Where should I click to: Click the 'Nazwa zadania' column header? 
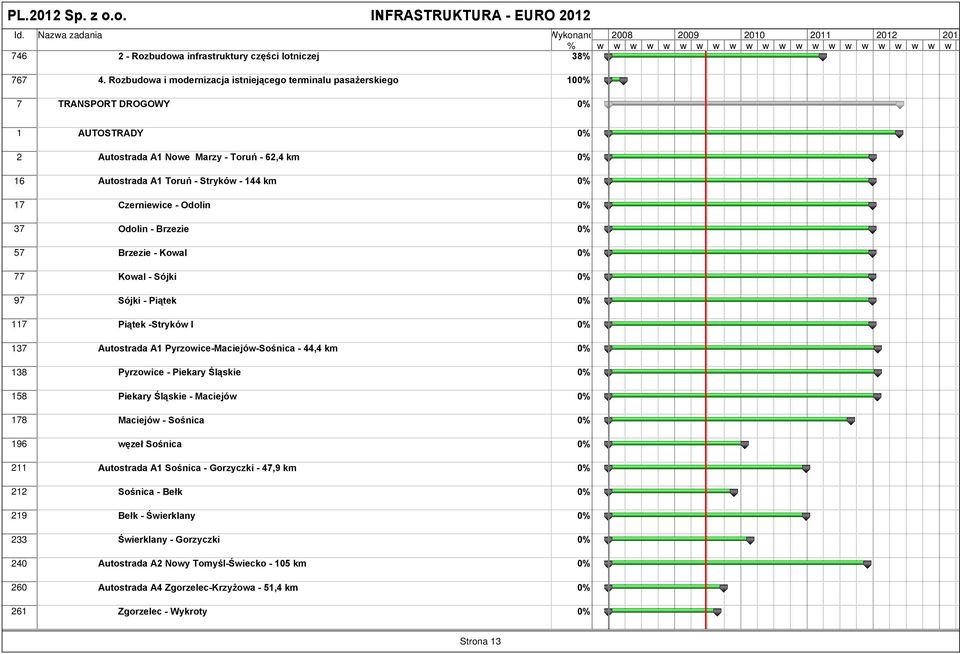pyautogui.click(x=70, y=36)
